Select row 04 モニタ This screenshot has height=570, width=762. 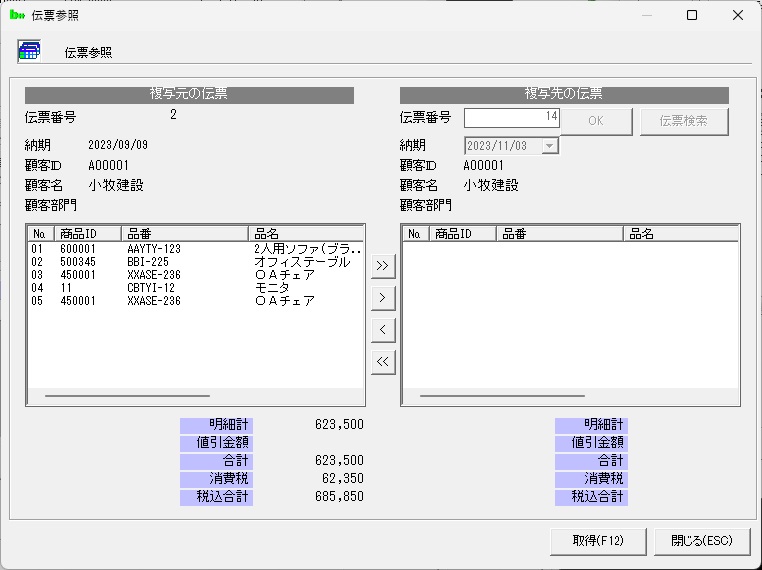pyautogui.click(x=195, y=288)
